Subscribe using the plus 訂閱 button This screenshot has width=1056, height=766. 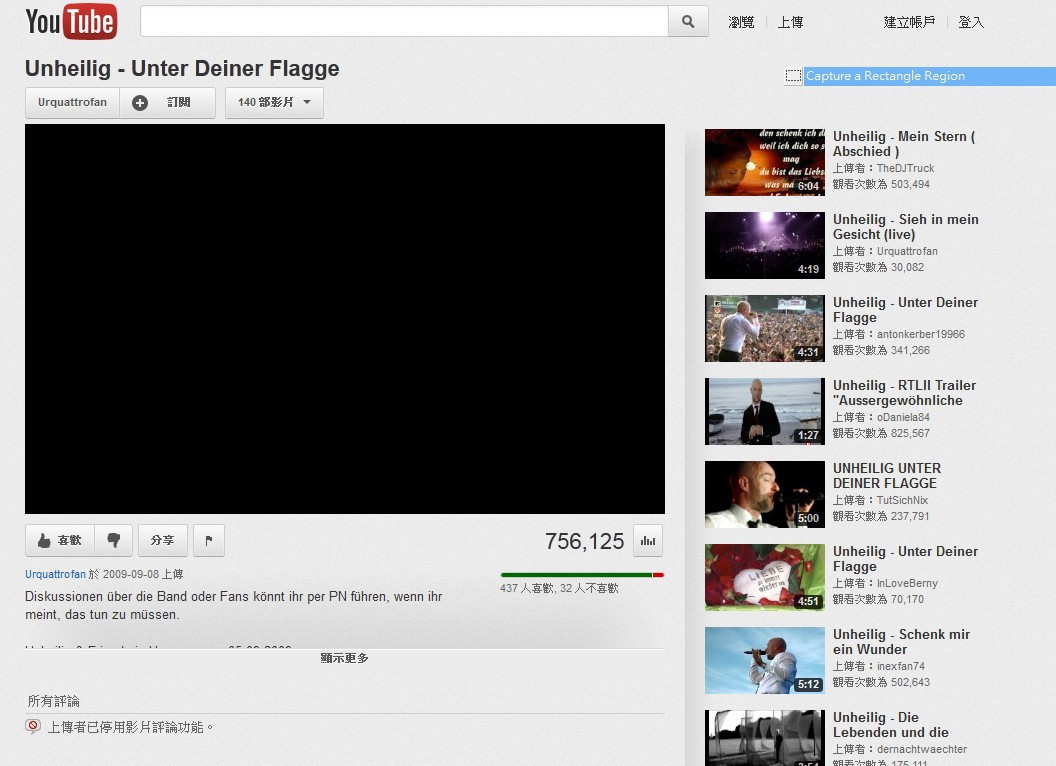168,102
